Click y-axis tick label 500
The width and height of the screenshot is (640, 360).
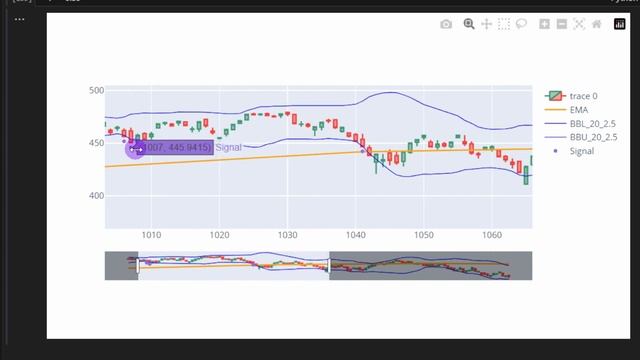click(x=96, y=91)
